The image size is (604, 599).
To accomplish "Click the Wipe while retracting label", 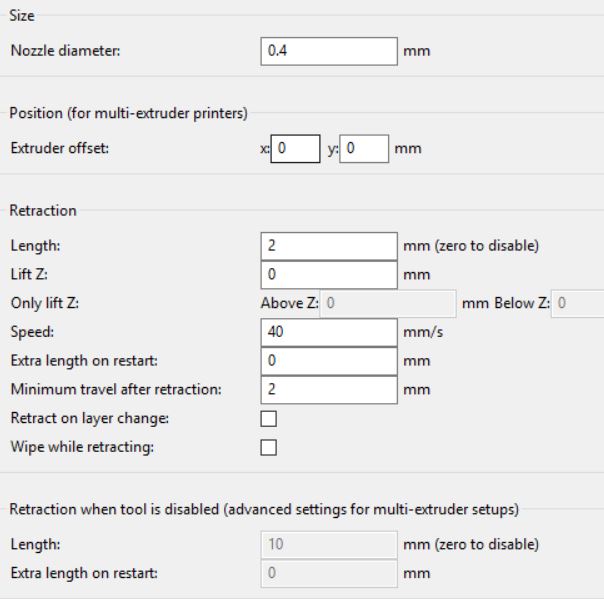I will (x=82, y=447).
